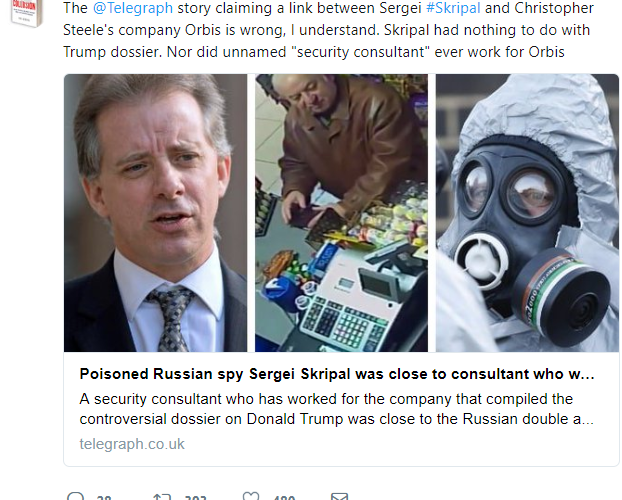Viewport: 622px width, 500px height.
Task: Retweet this tweet using the arrows icon
Action: point(161,496)
